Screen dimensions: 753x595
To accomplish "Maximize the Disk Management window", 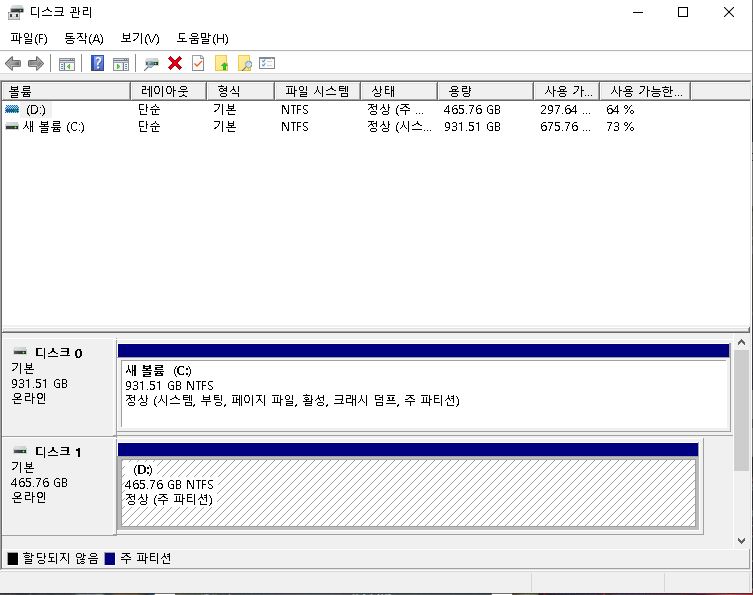I will pyautogui.click(x=683, y=12).
